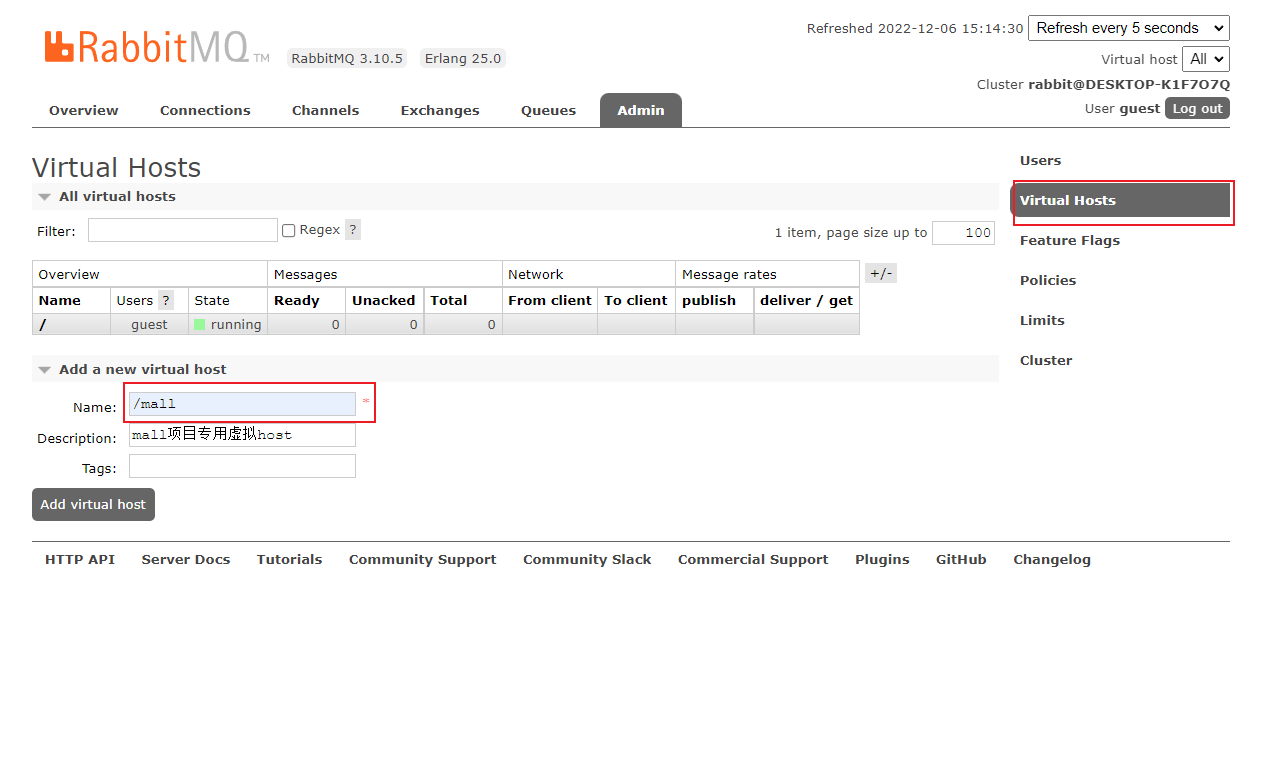This screenshot has width=1262, height=781.
Task: Sort by the deliver / get column header
Action: click(807, 300)
